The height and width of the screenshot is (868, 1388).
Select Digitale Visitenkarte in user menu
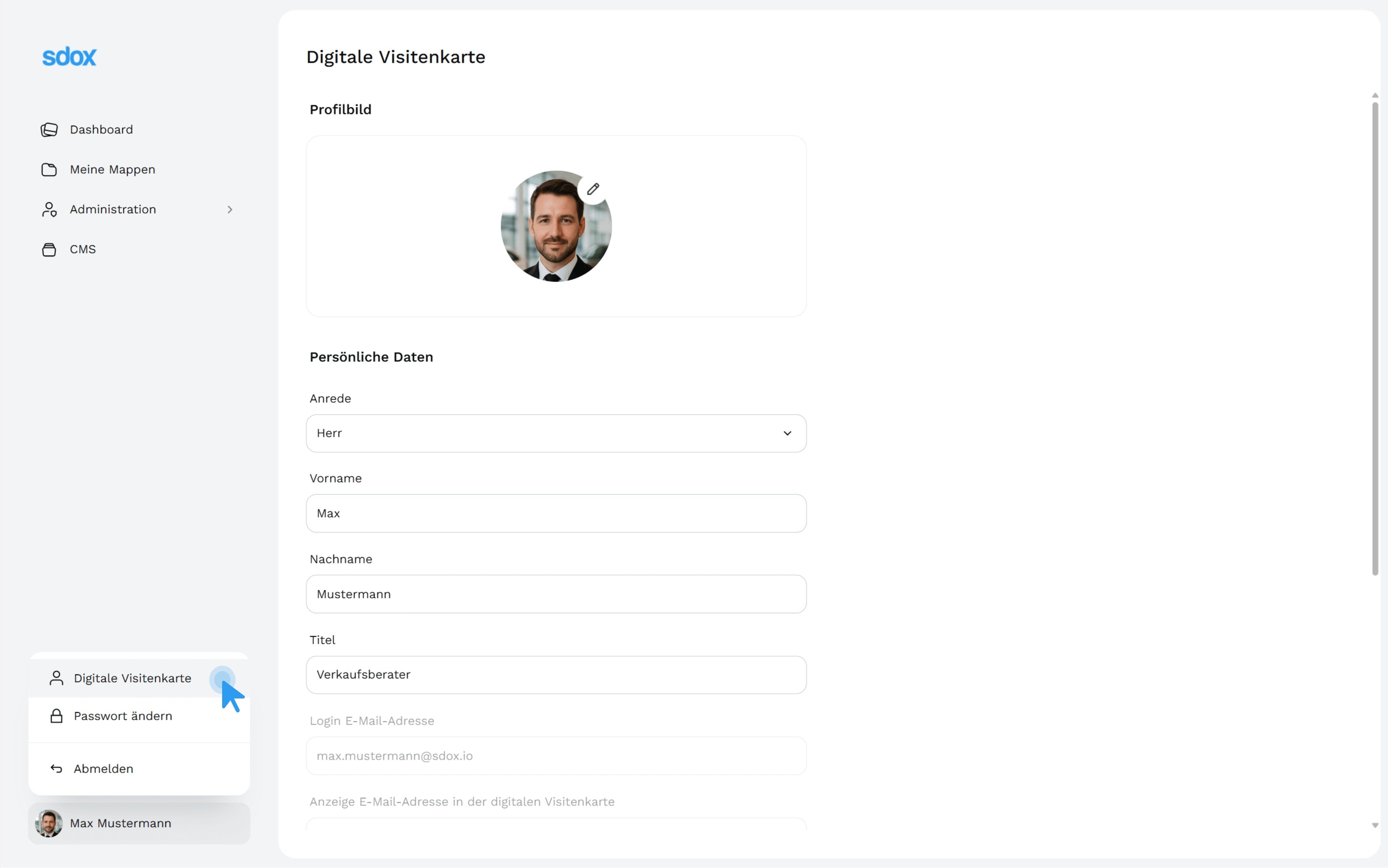coord(139,678)
